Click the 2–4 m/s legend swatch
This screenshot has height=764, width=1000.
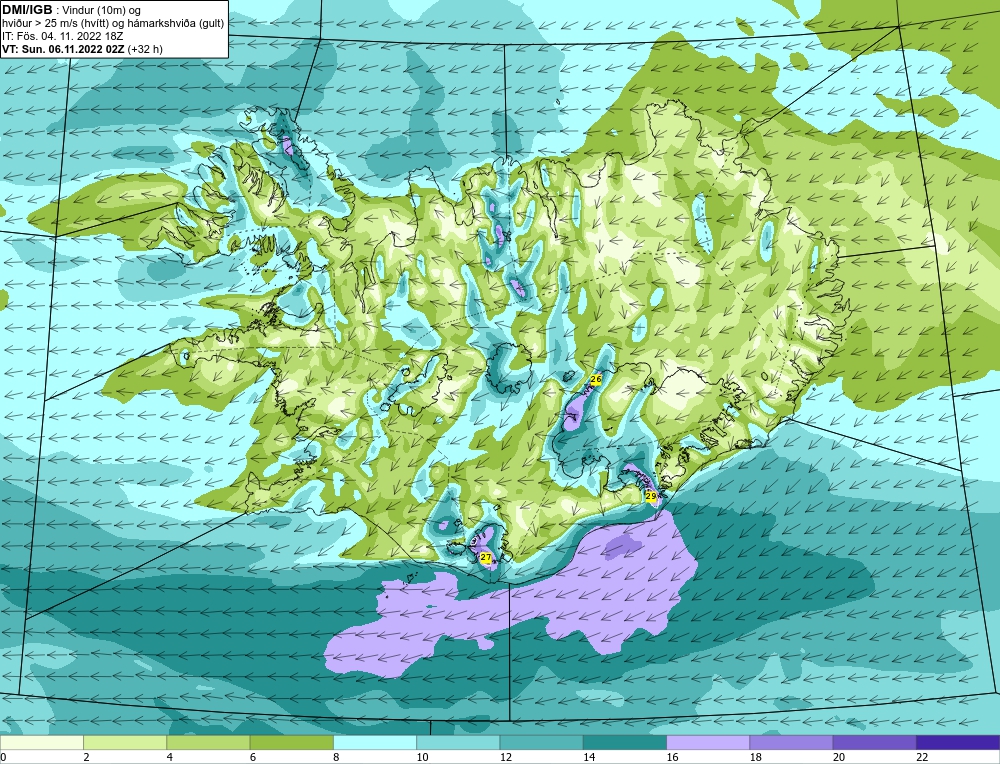click(125, 742)
